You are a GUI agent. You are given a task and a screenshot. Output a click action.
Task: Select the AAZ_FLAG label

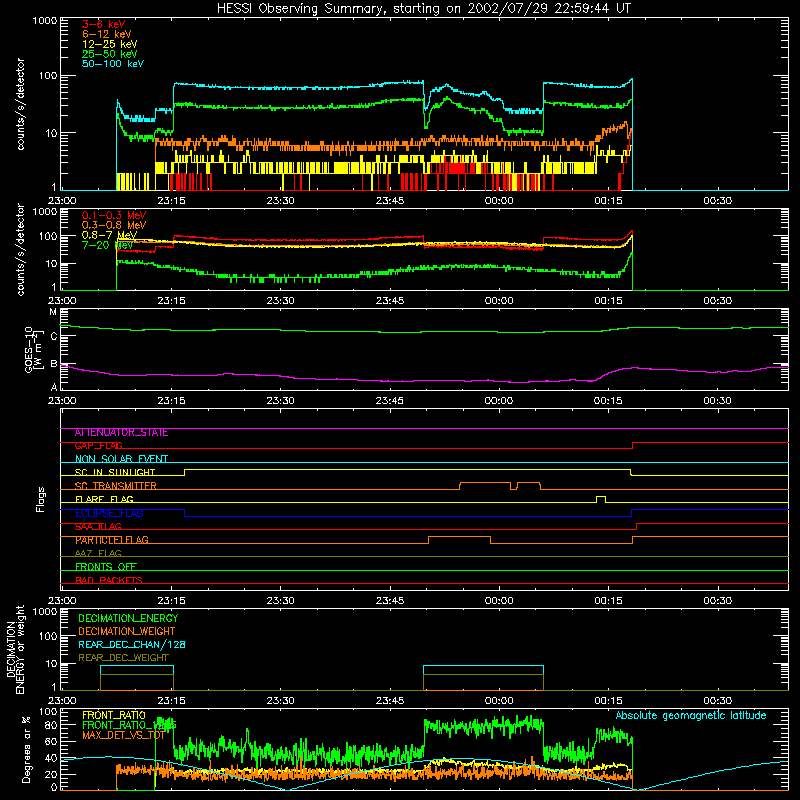[98, 554]
